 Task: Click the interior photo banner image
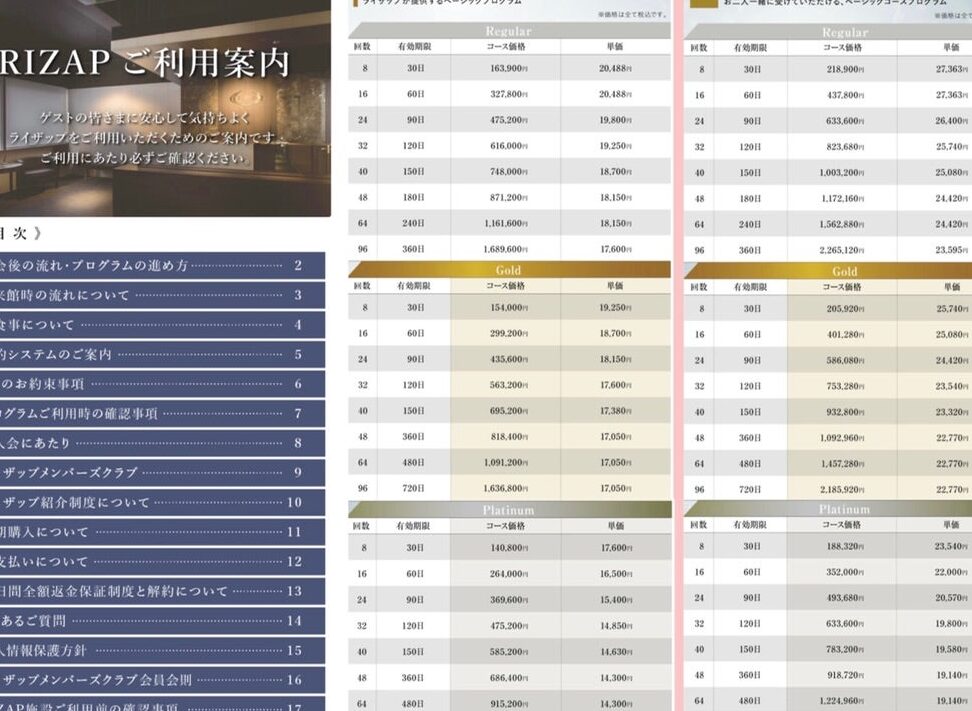165,108
